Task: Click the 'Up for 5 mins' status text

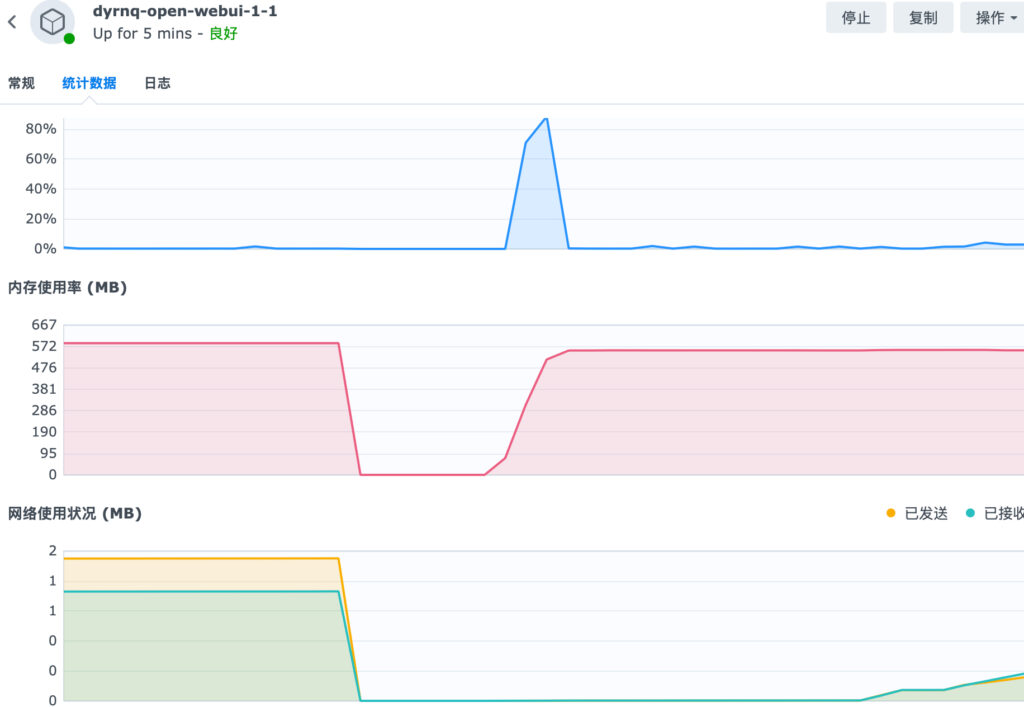Action: point(142,33)
